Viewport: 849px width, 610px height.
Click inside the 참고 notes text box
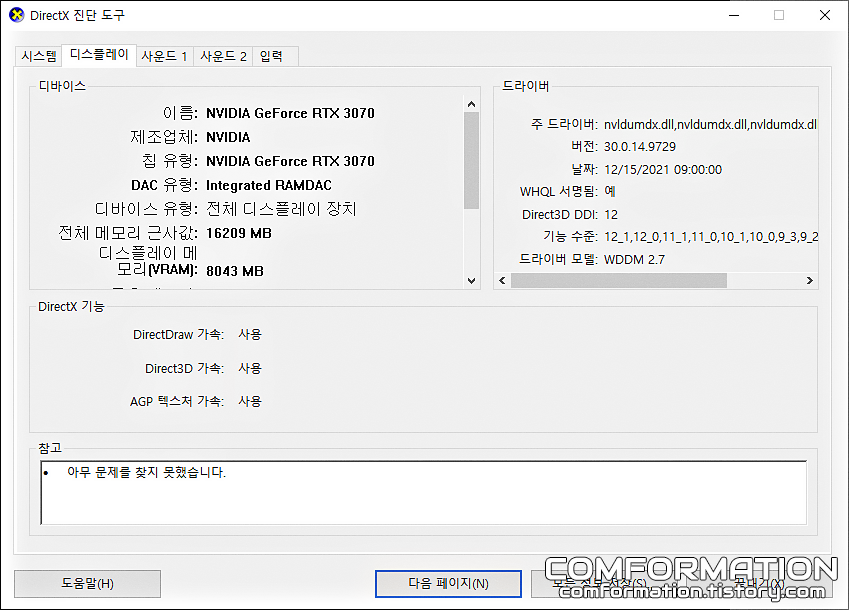(423, 493)
